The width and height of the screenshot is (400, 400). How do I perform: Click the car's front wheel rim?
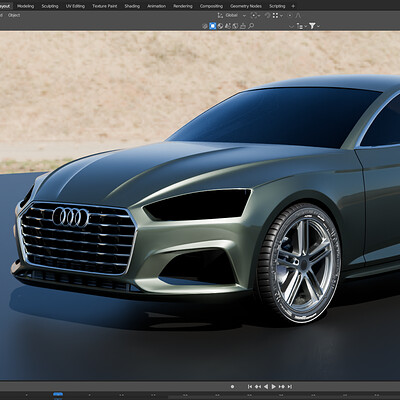point(303,262)
